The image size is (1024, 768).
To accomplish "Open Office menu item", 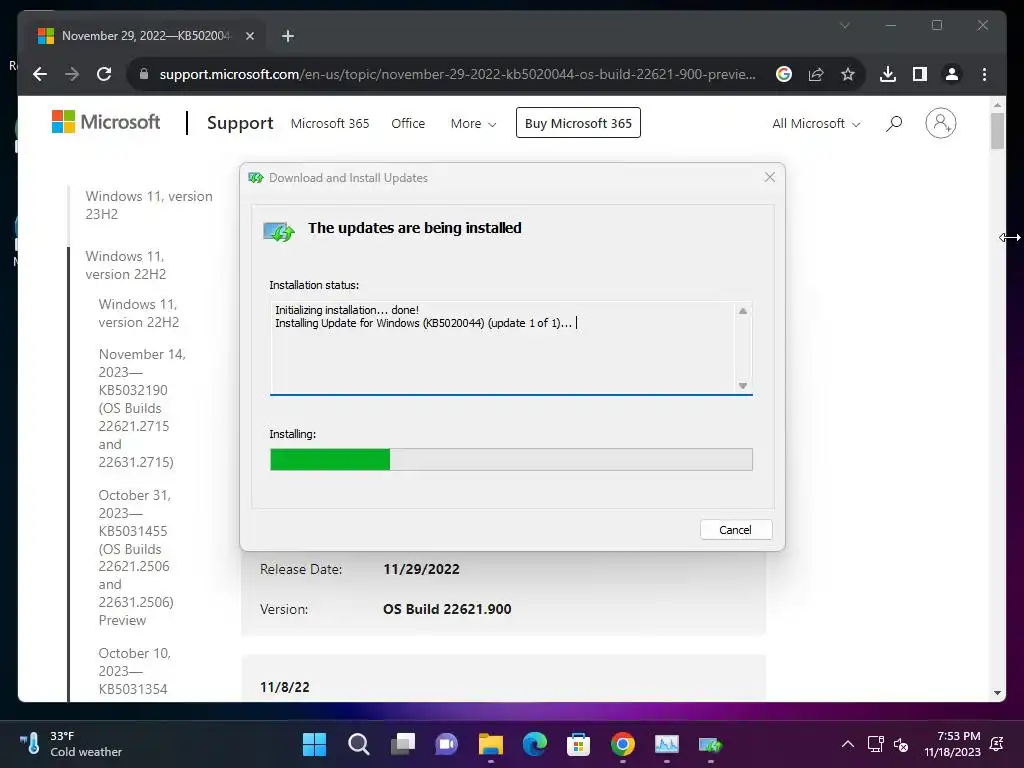I will [x=408, y=123].
